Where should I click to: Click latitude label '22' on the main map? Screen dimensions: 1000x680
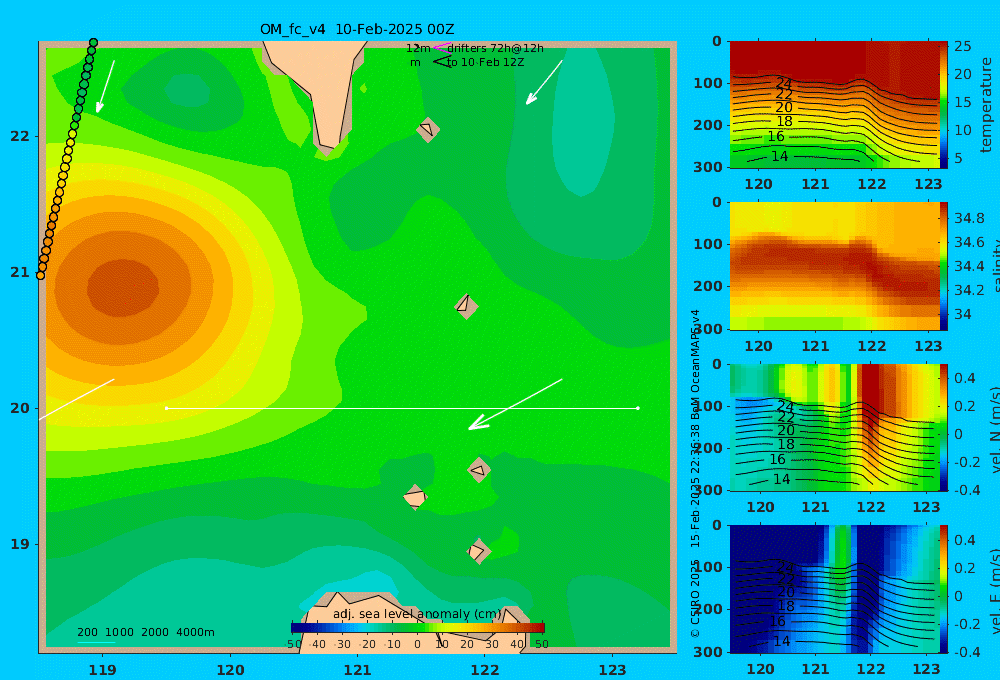20,136
